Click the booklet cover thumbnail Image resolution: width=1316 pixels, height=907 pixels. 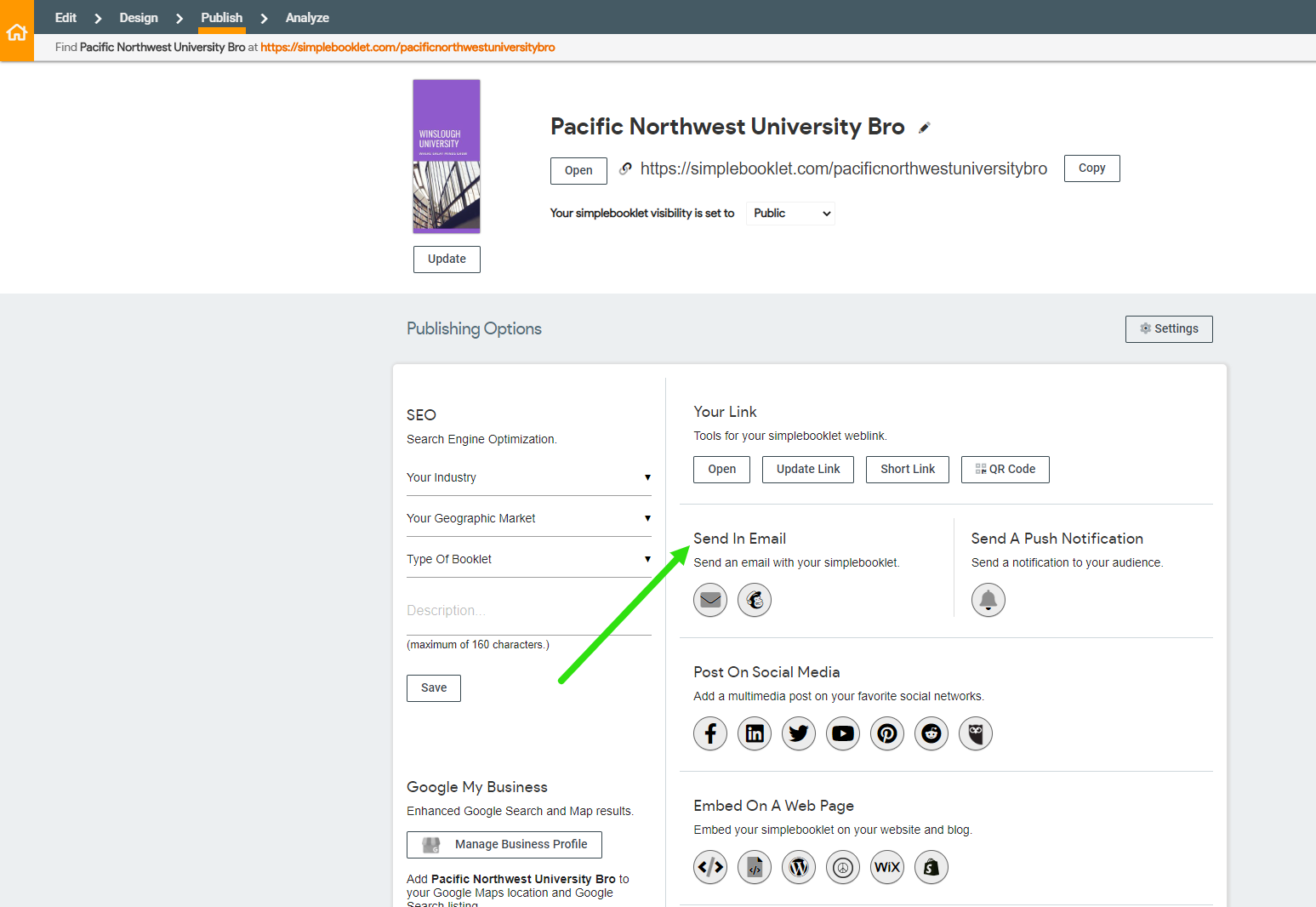click(x=447, y=157)
